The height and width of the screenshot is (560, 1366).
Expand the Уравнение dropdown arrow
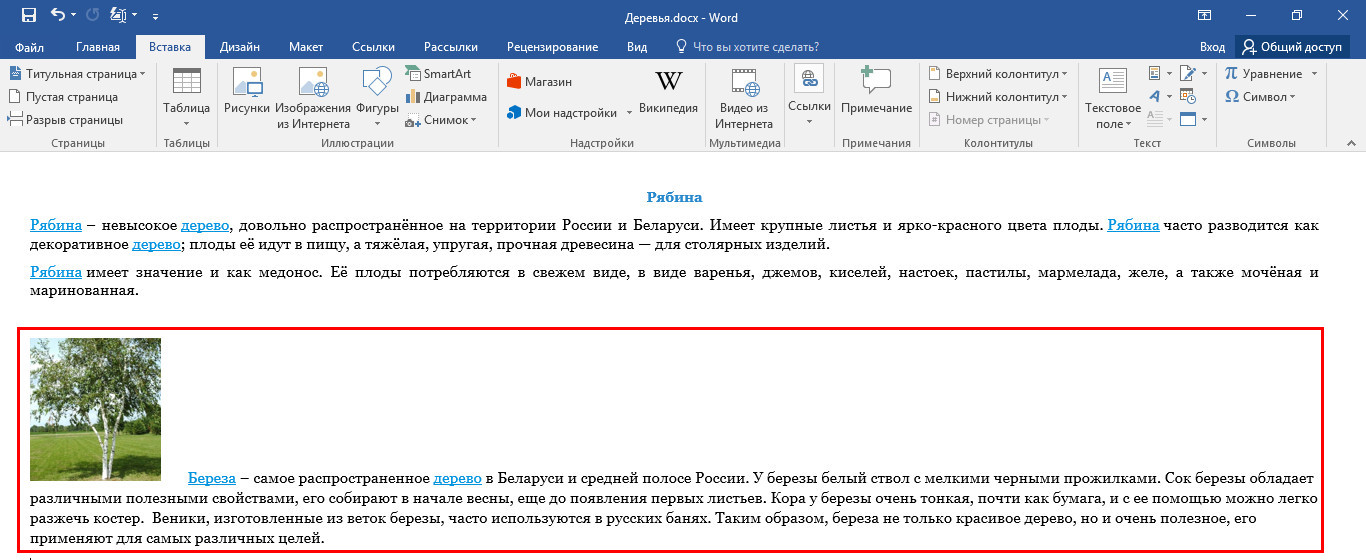pos(1314,74)
